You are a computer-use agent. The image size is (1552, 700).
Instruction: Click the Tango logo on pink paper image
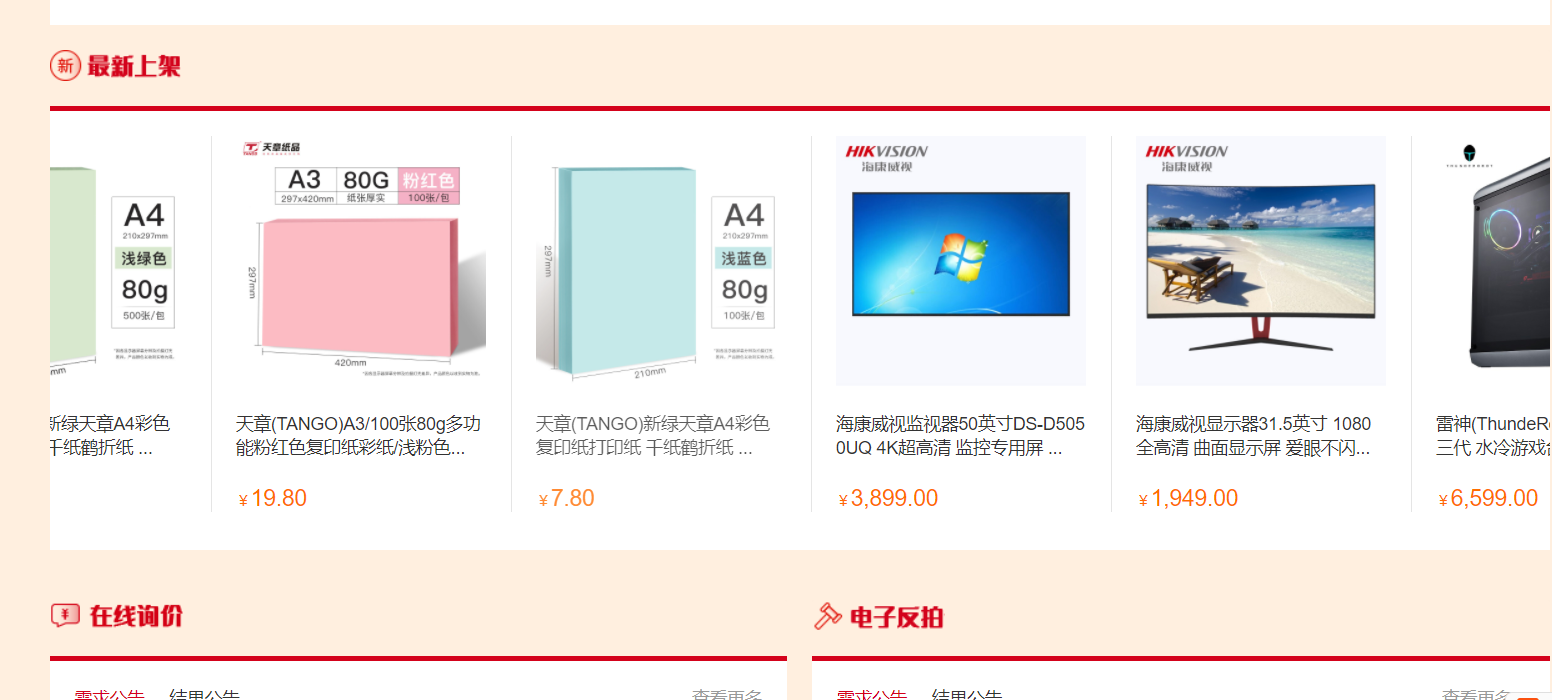tap(271, 149)
